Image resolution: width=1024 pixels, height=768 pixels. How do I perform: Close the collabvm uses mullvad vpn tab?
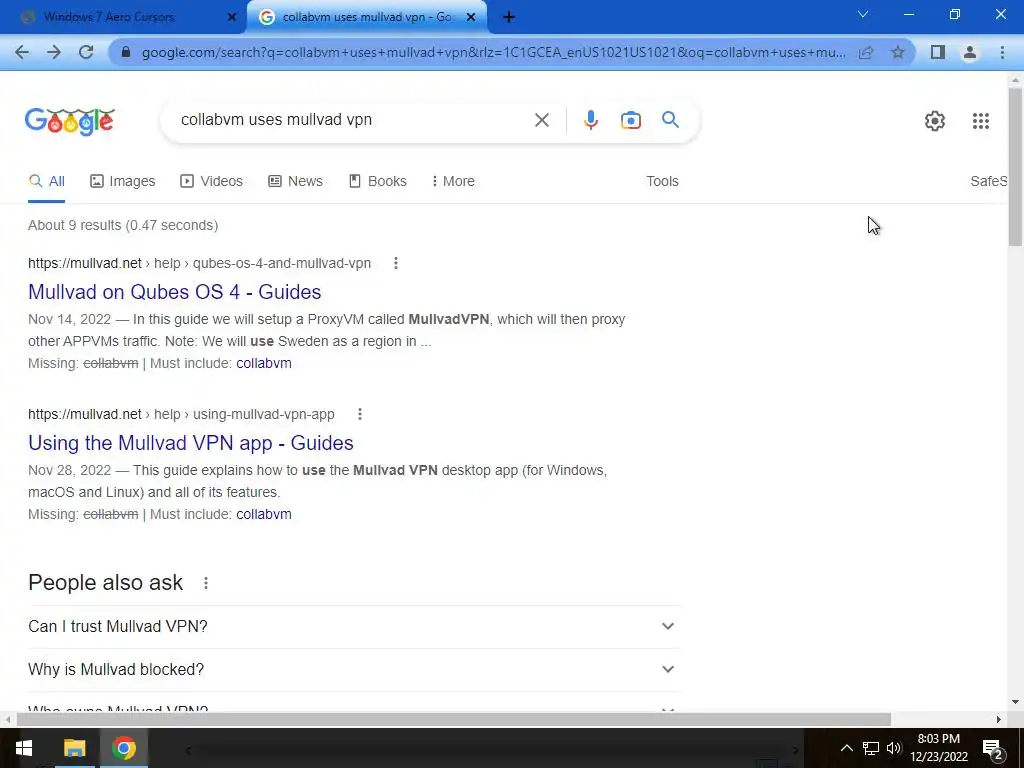pyautogui.click(x=471, y=17)
